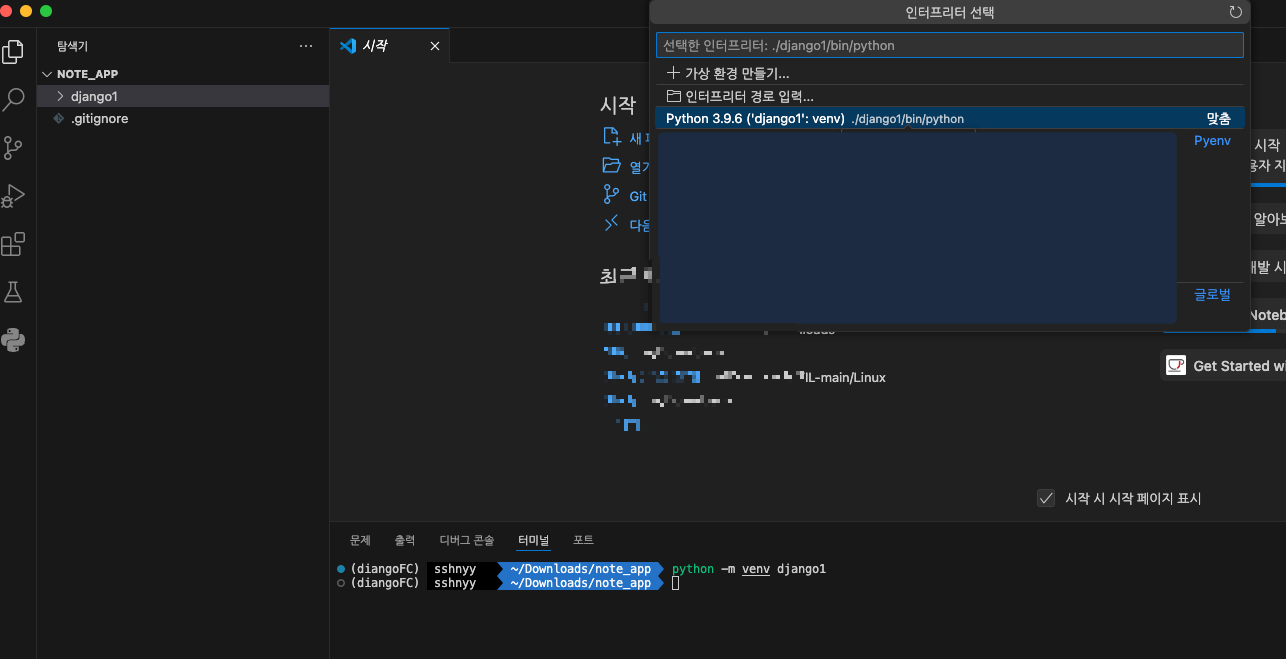Open the Python view in activity bar
The image size is (1286, 659).
coord(13,340)
